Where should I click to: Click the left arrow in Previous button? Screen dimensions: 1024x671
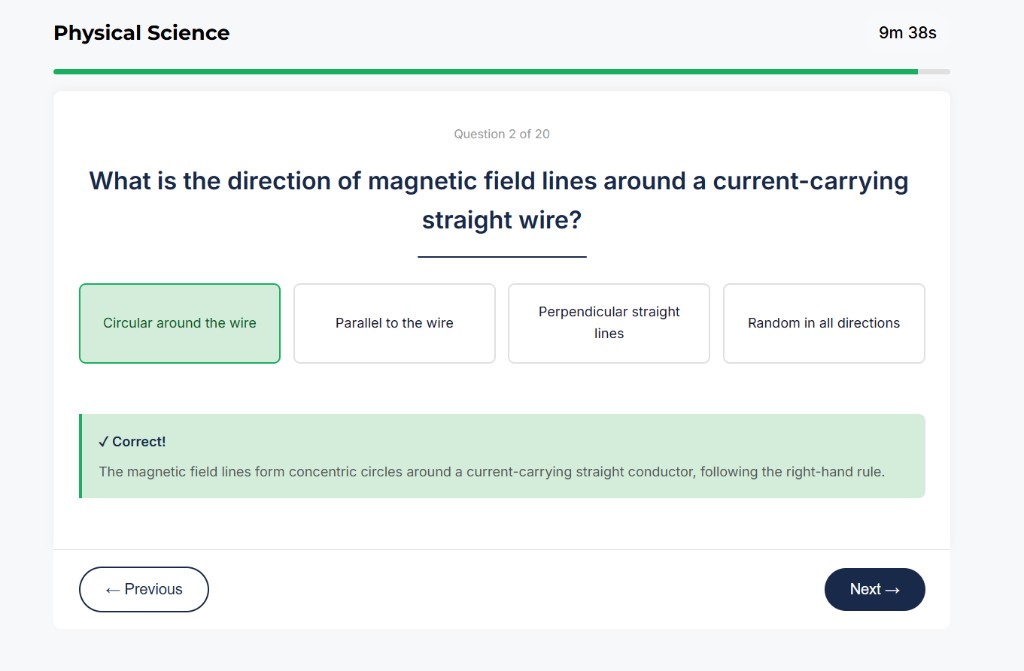point(113,589)
